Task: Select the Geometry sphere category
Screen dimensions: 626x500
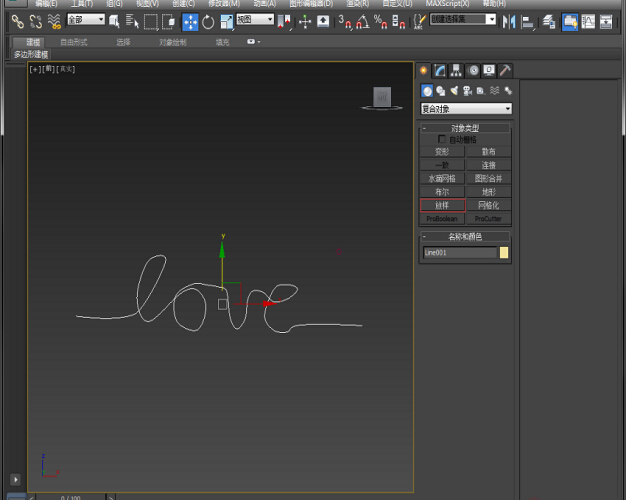Action: pos(427,91)
